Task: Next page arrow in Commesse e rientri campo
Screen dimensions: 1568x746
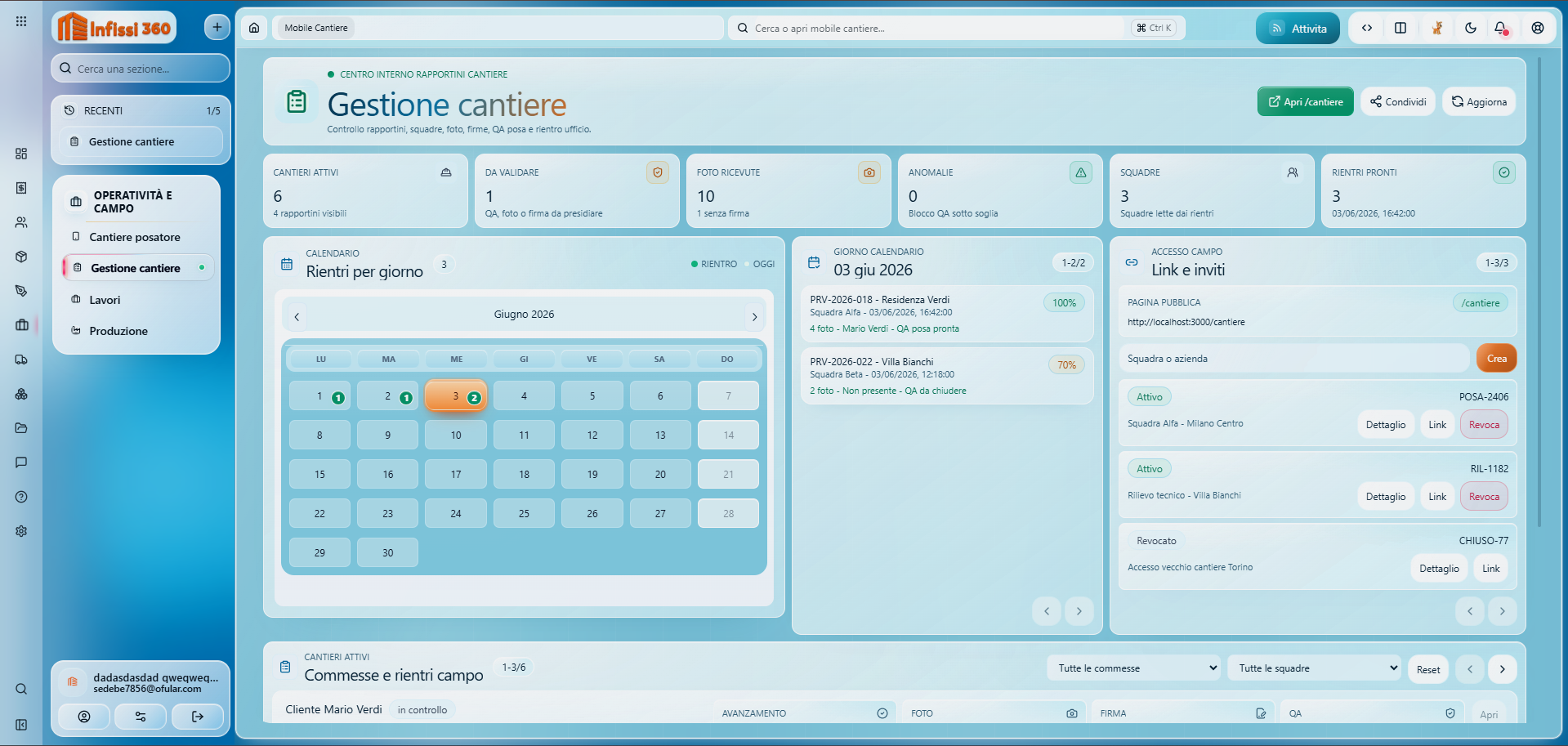Action: click(1502, 669)
